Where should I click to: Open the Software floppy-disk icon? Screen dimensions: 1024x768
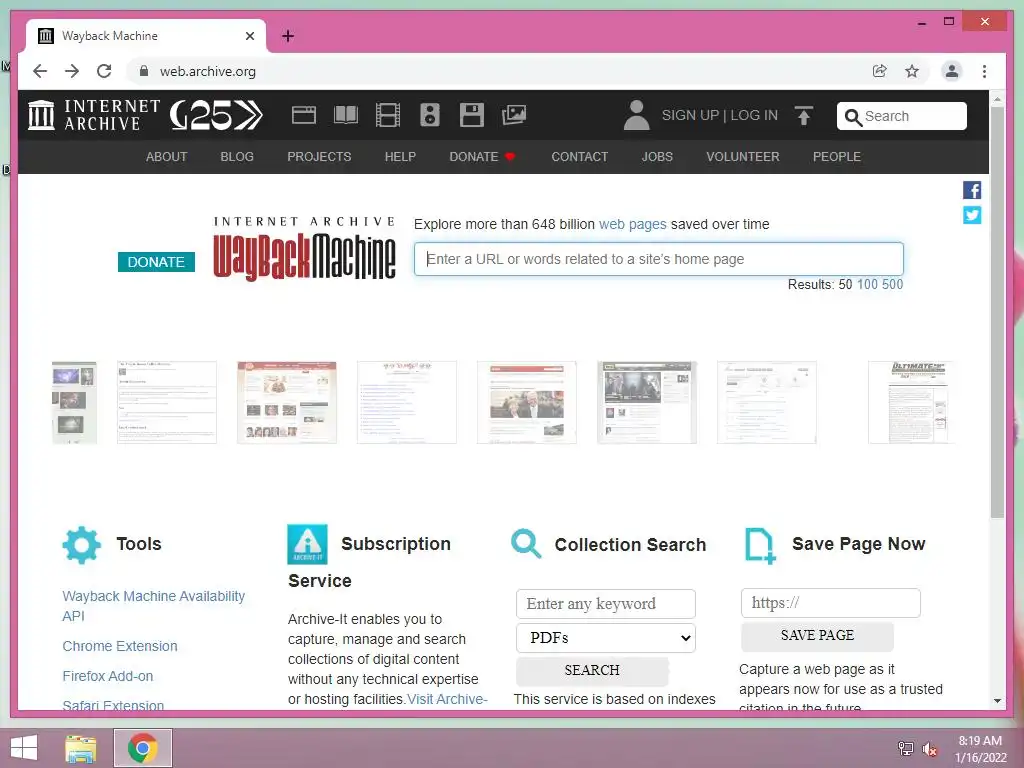point(472,115)
